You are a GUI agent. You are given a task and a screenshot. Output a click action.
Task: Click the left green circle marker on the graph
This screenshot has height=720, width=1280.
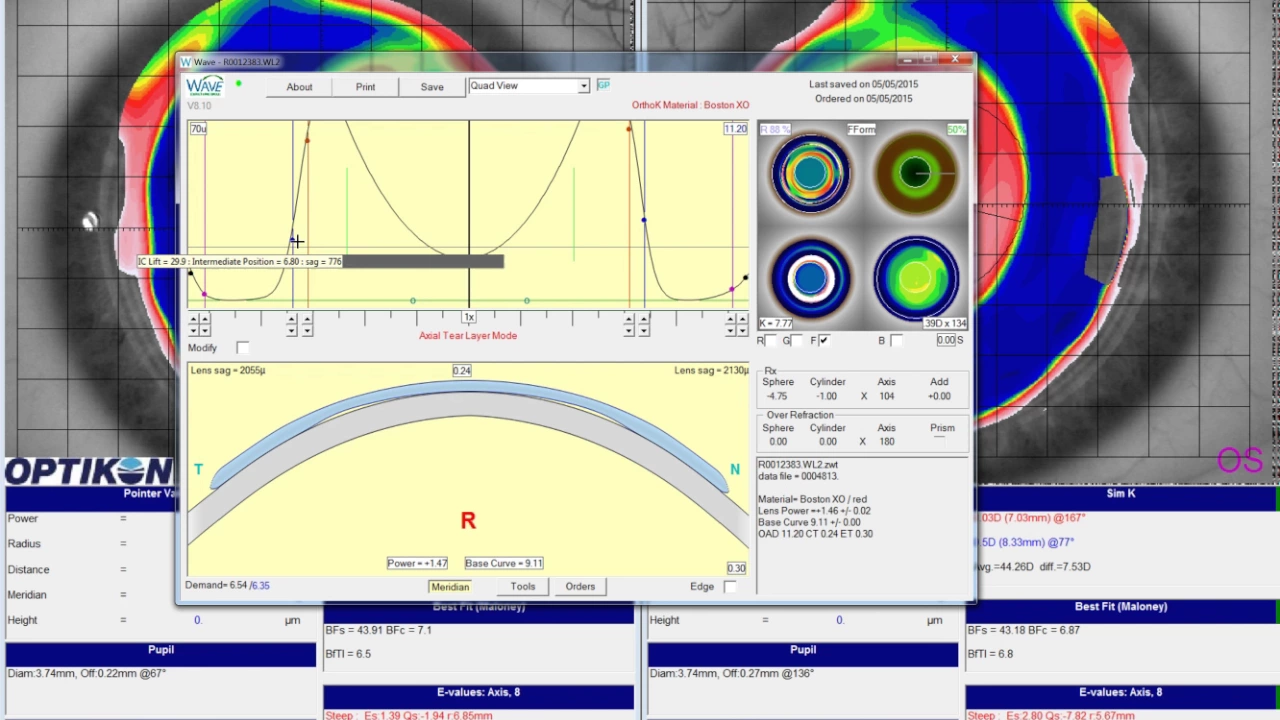(413, 301)
